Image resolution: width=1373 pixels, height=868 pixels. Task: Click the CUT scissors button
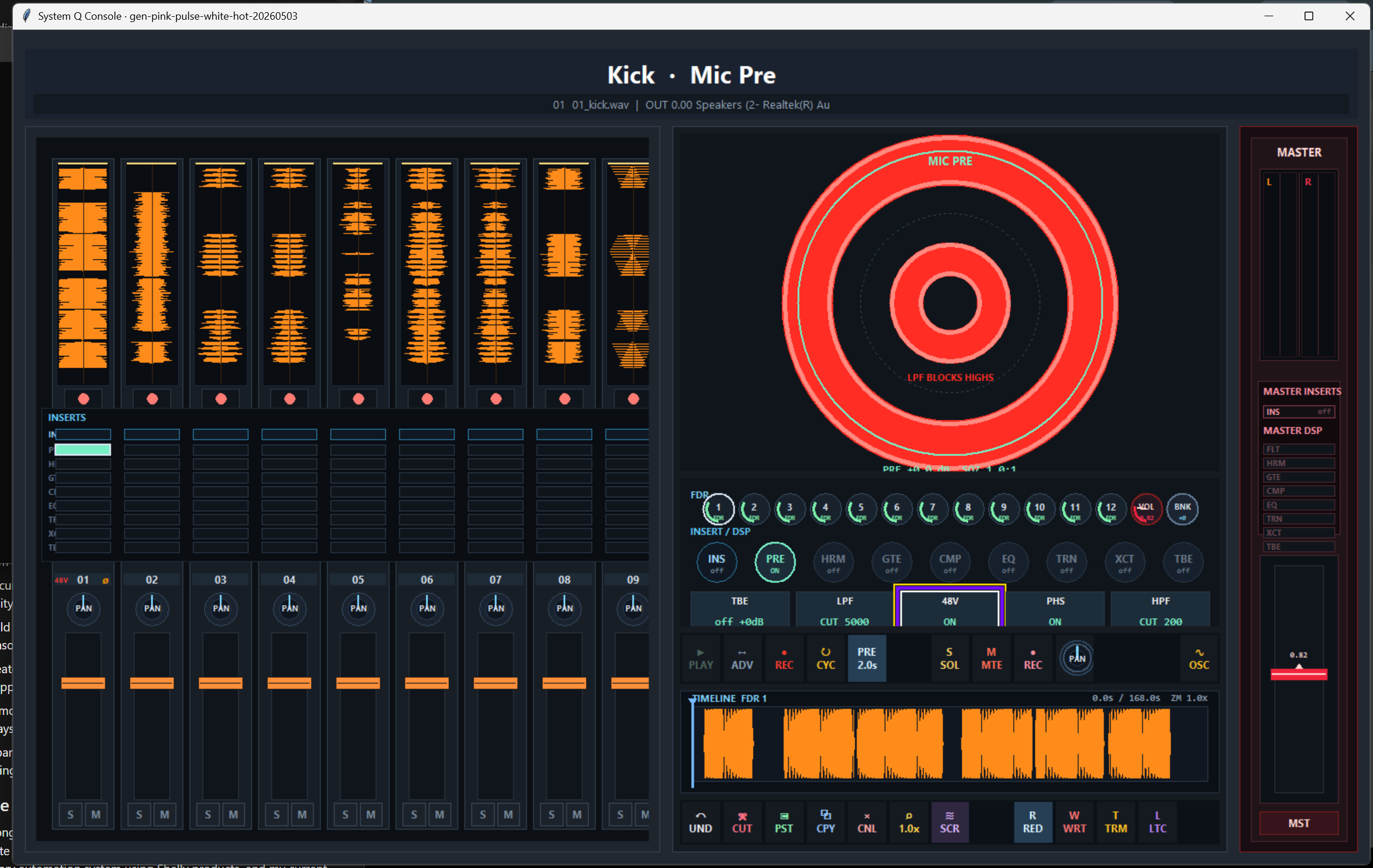click(x=742, y=822)
